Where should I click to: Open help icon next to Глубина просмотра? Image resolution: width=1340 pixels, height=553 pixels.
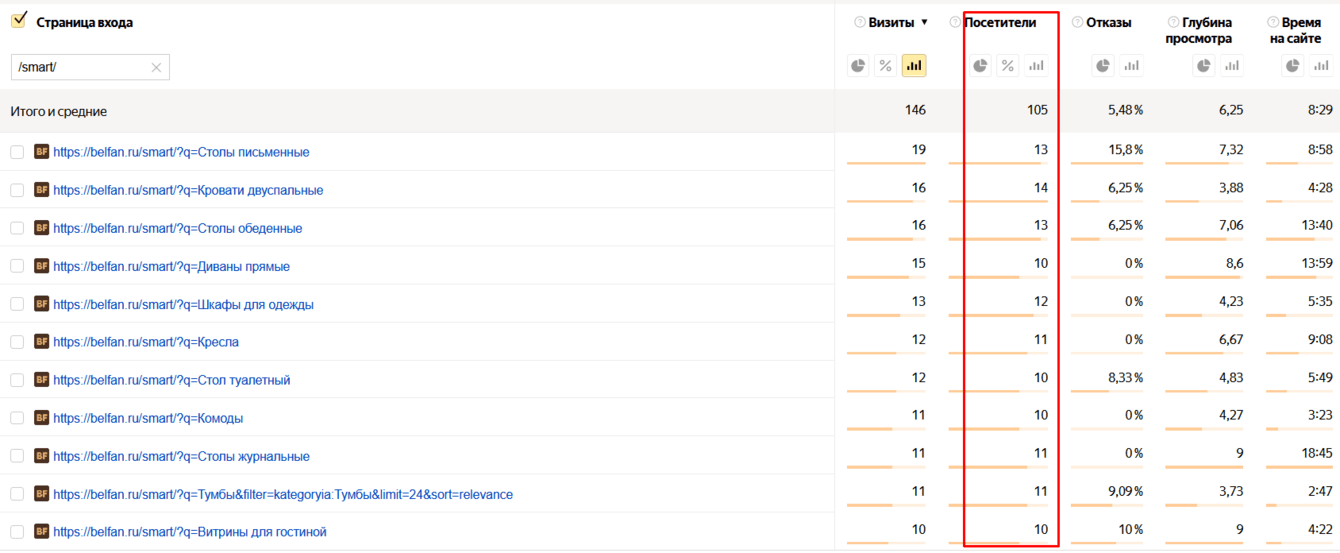click(1173, 22)
